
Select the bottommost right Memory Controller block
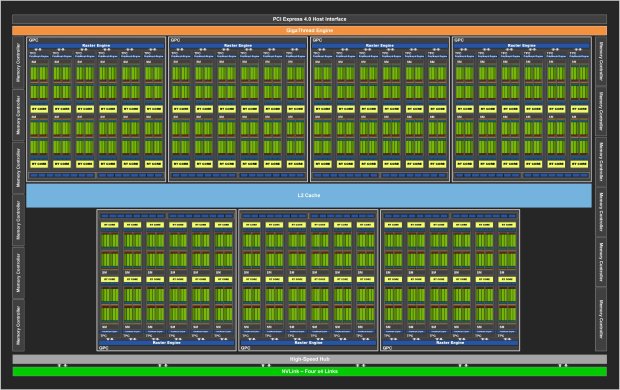601,319
